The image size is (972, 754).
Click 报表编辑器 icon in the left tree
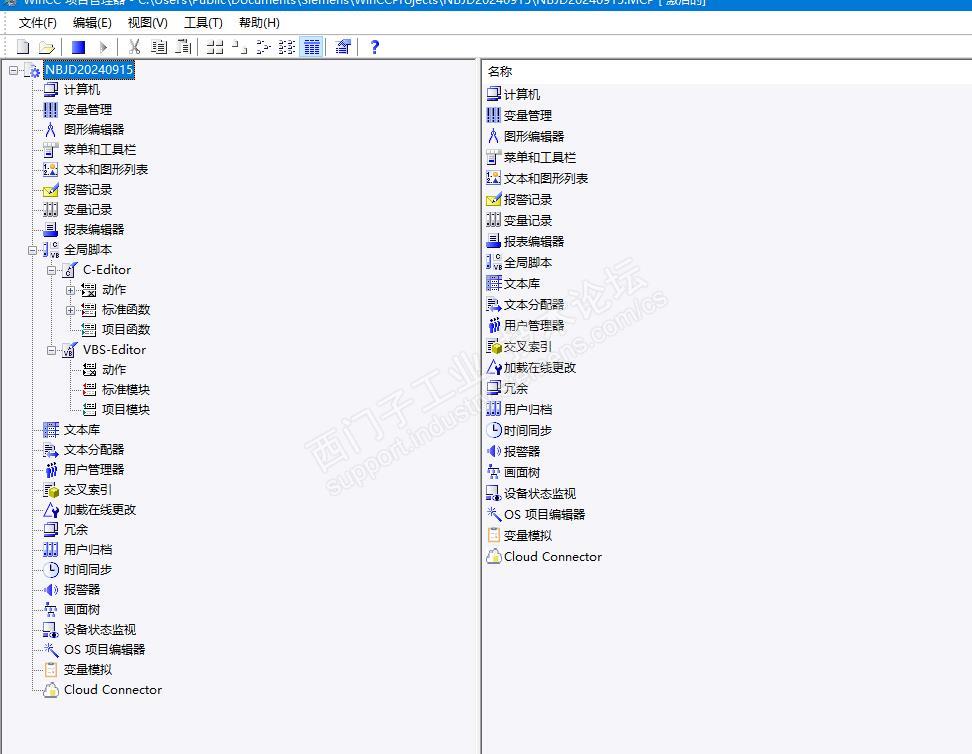pos(51,229)
